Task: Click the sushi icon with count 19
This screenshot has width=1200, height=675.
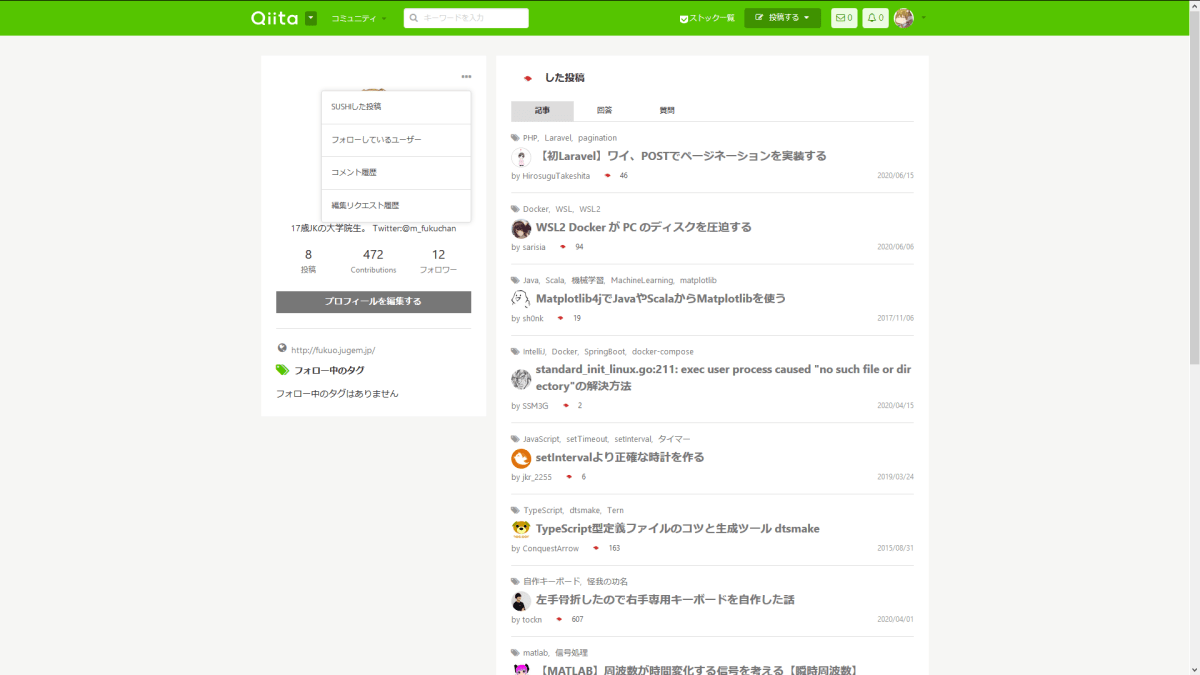Action: (562, 318)
